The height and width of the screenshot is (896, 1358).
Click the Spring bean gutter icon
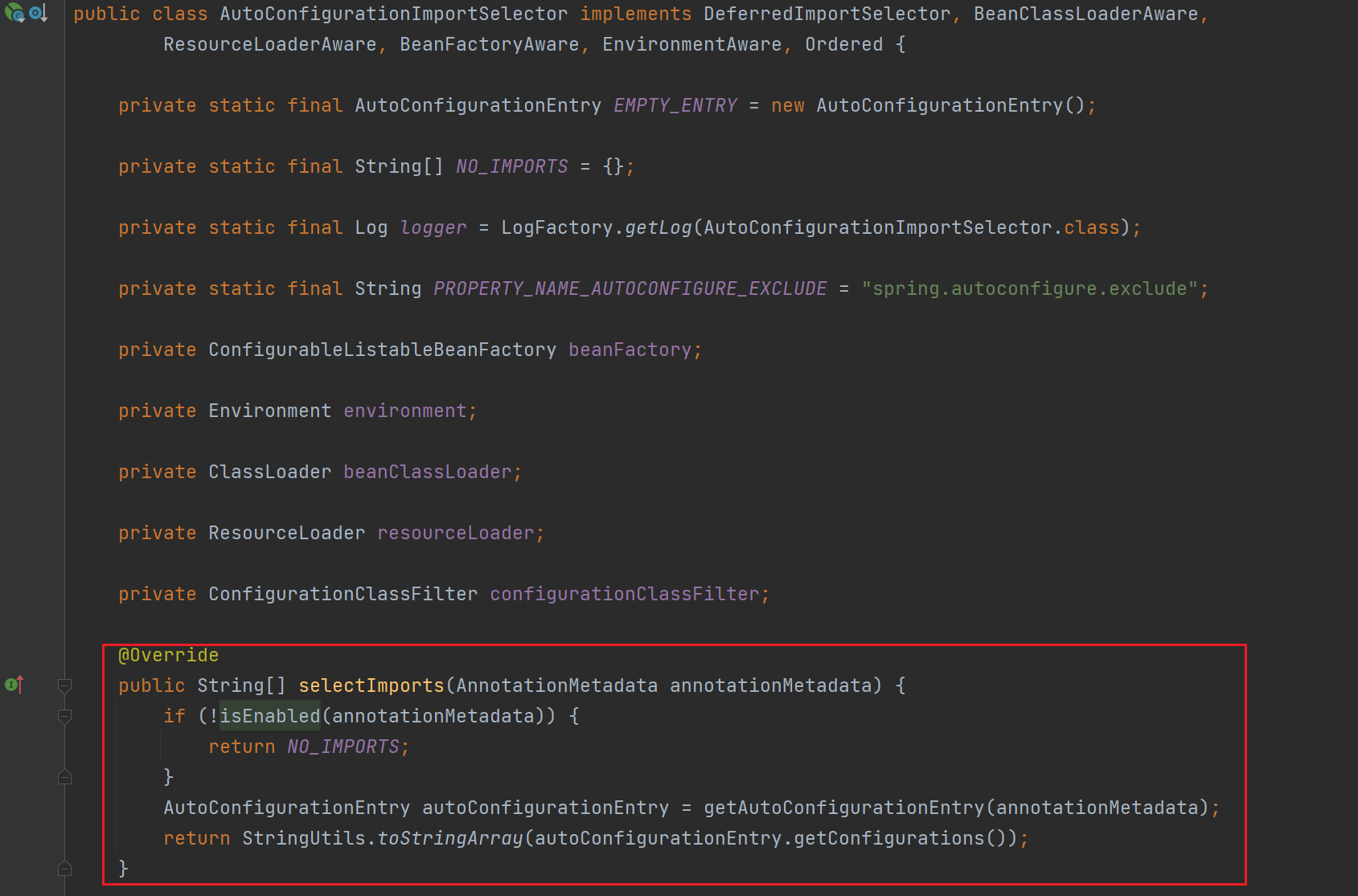click(x=14, y=13)
